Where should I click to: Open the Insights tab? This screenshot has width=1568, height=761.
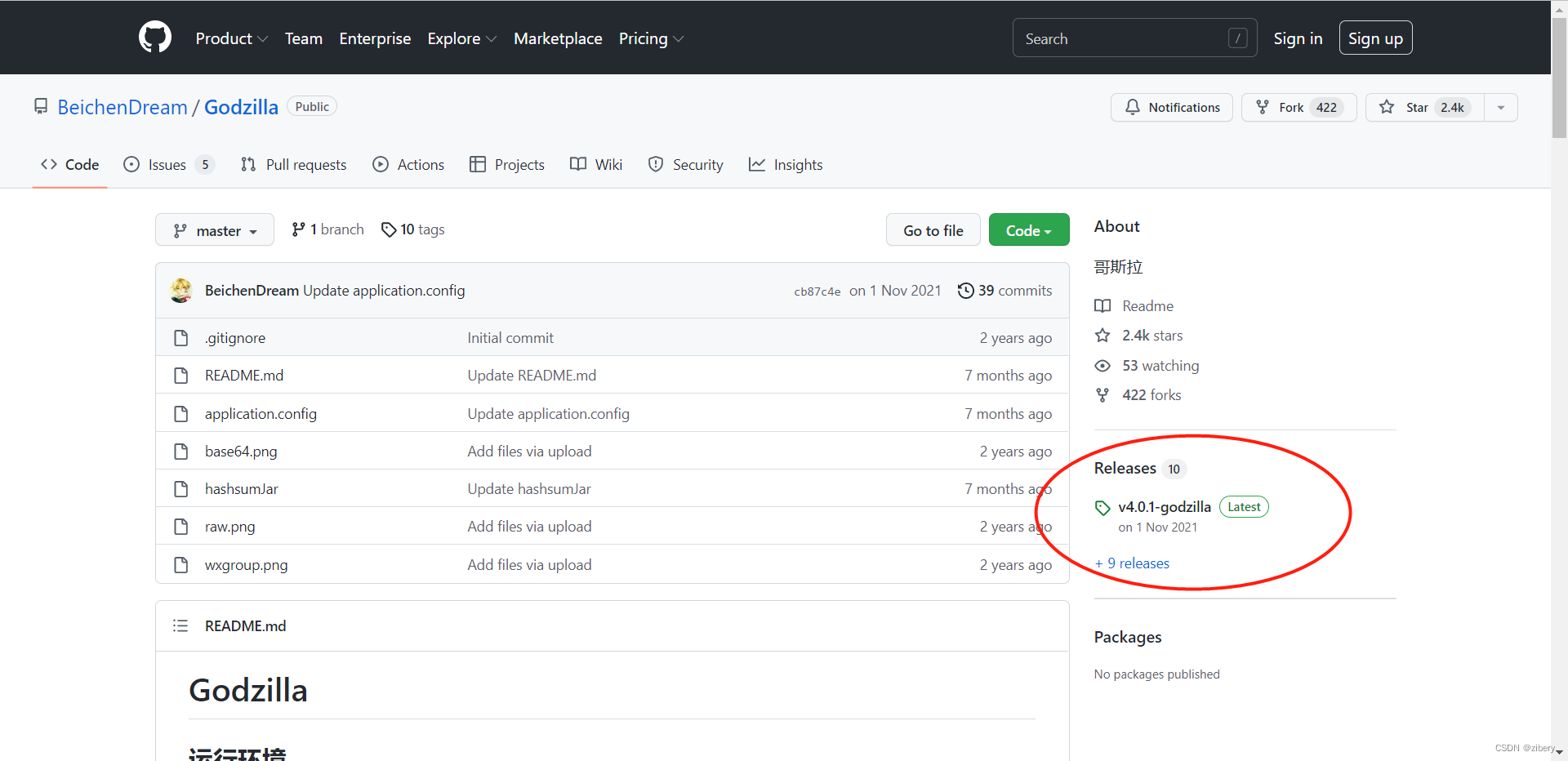click(786, 165)
